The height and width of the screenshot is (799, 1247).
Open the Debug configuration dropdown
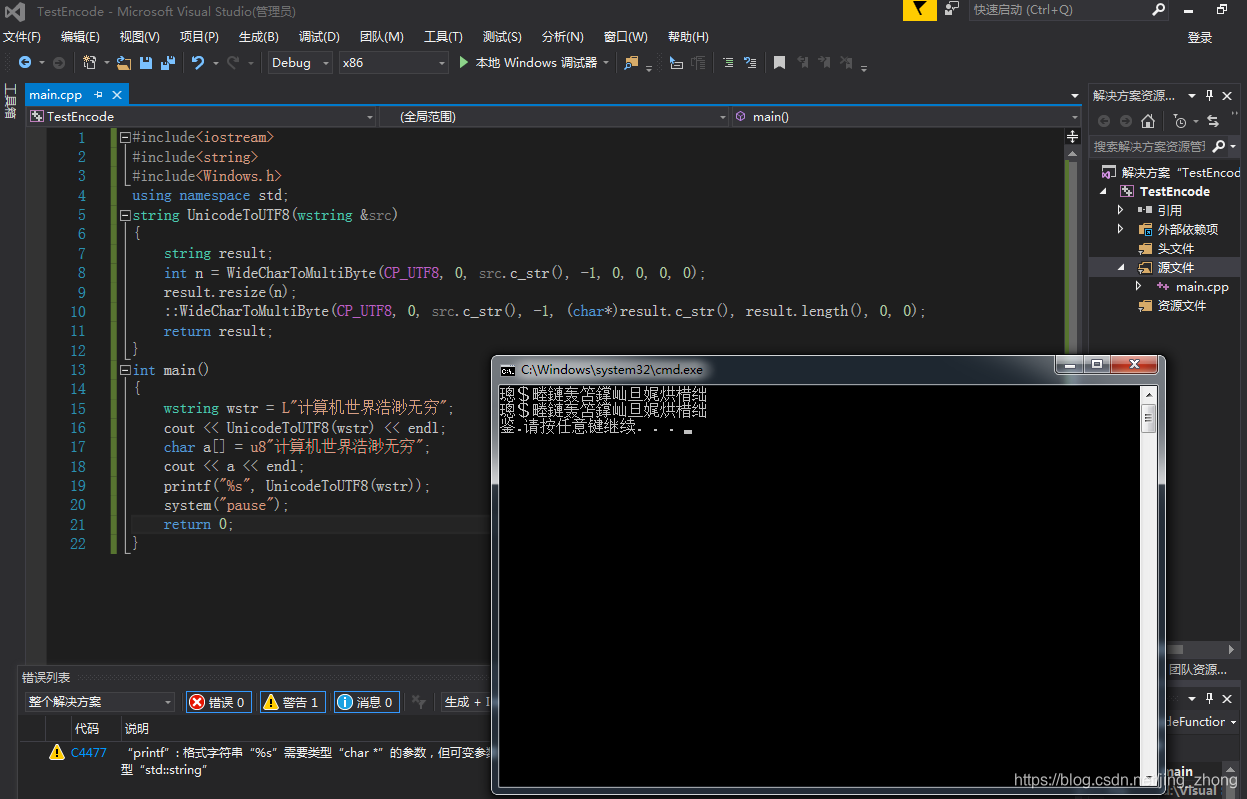(302, 62)
